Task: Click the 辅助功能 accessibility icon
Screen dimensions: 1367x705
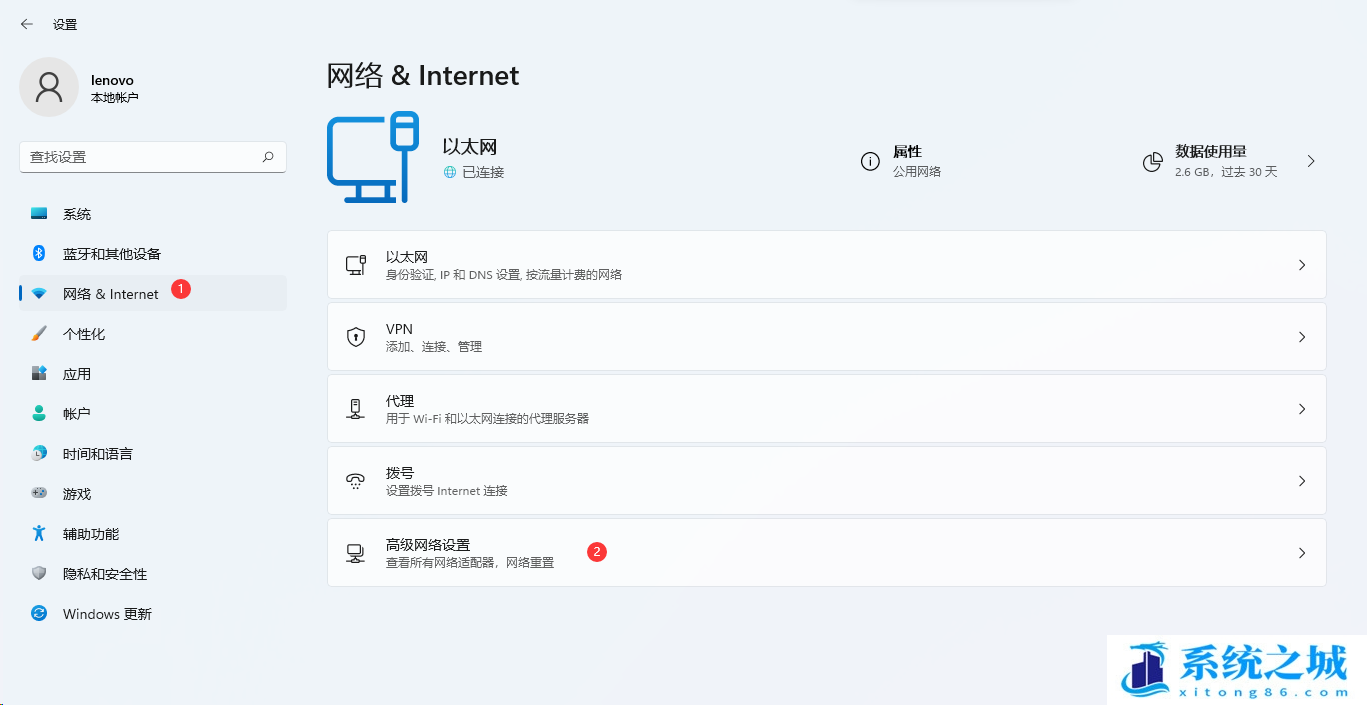Action: click(x=39, y=534)
